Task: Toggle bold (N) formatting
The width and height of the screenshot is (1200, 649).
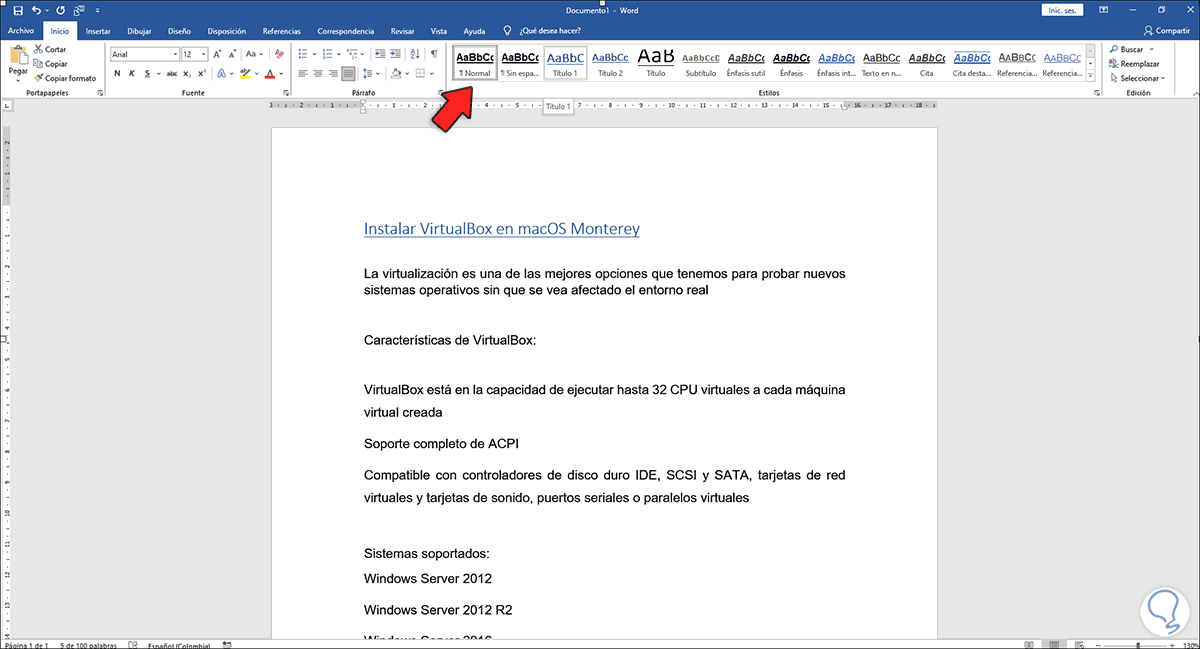Action: 117,73
